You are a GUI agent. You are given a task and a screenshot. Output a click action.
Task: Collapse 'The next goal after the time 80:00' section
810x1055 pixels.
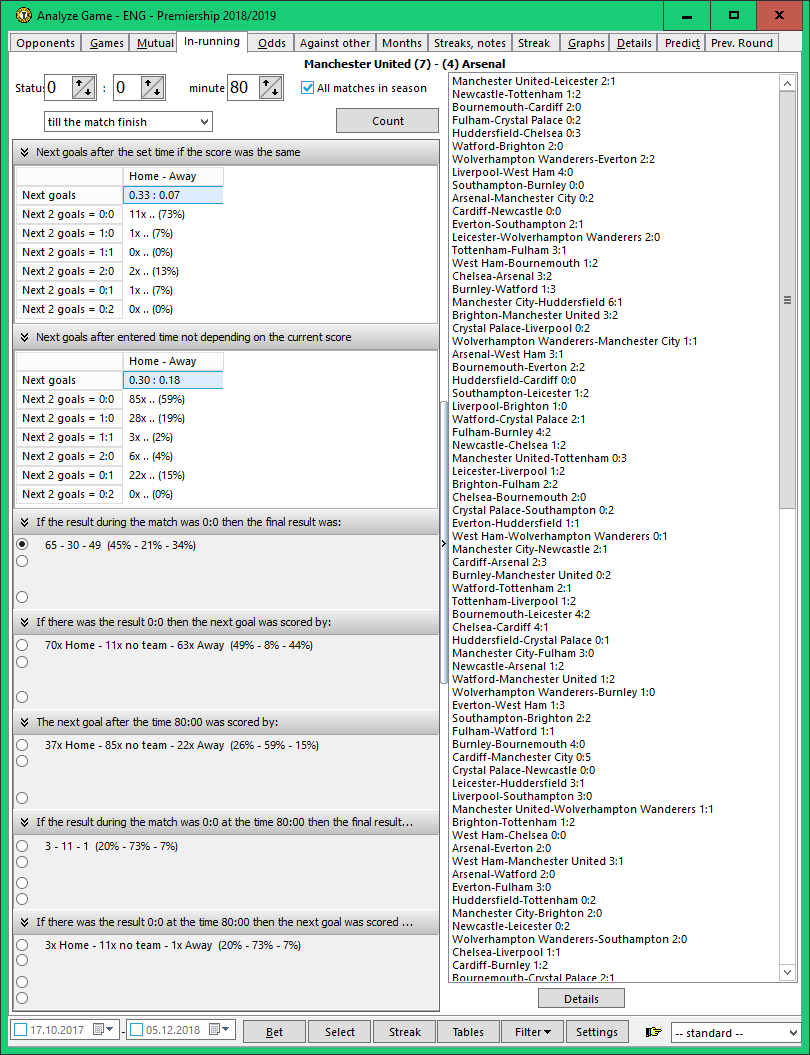[x=24, y=722]
